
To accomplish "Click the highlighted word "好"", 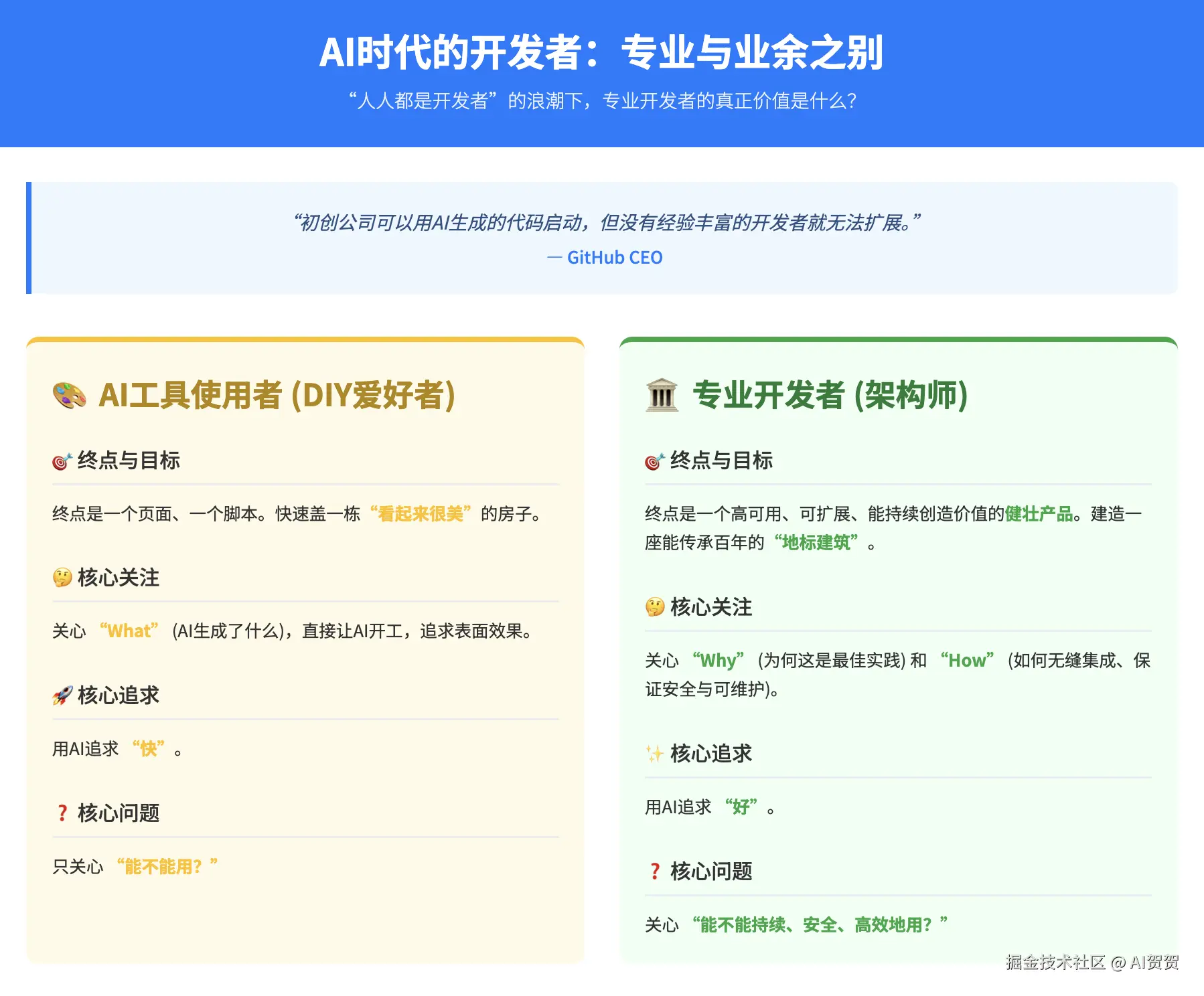I will (741, 807).
